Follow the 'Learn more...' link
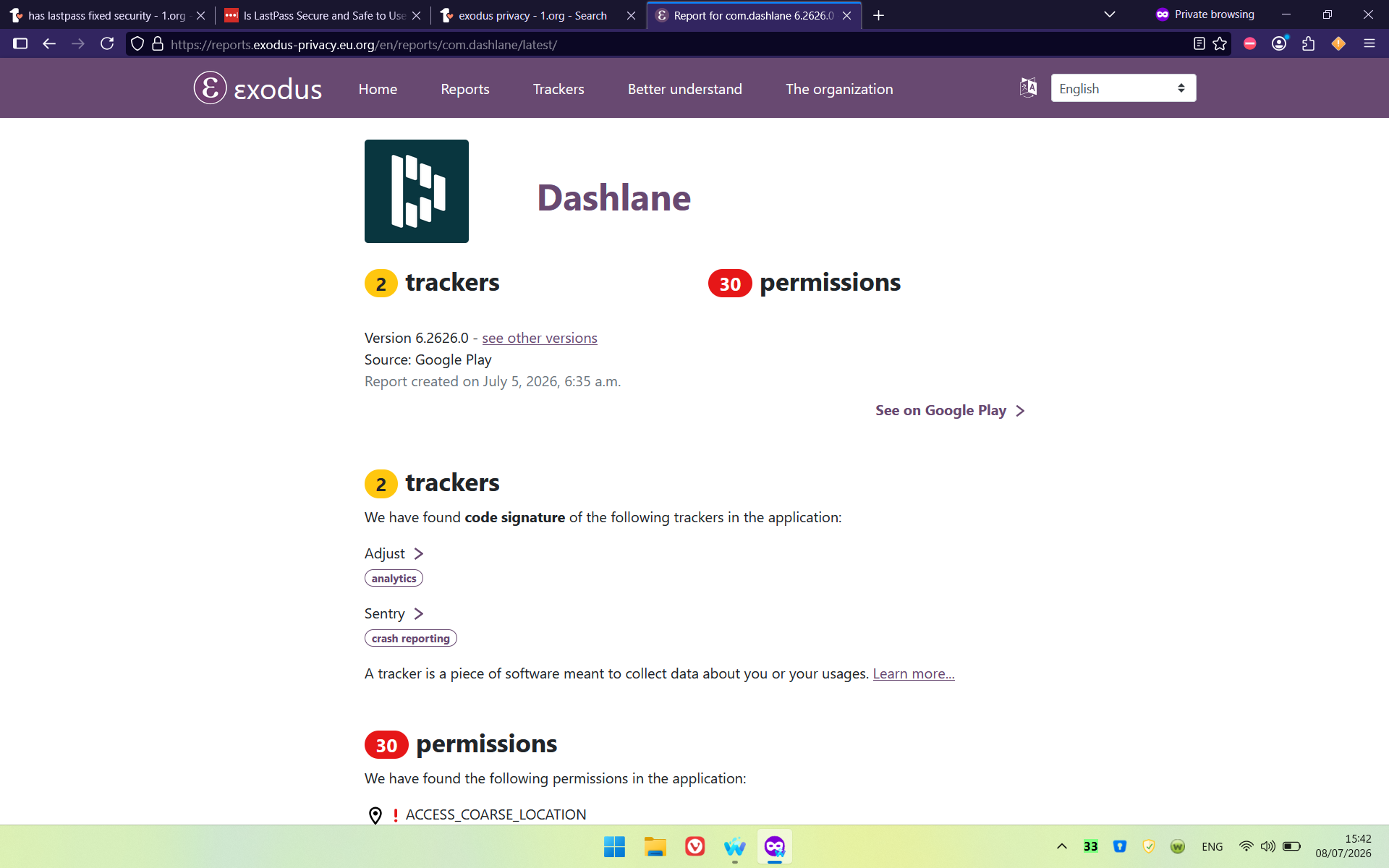 914,673
